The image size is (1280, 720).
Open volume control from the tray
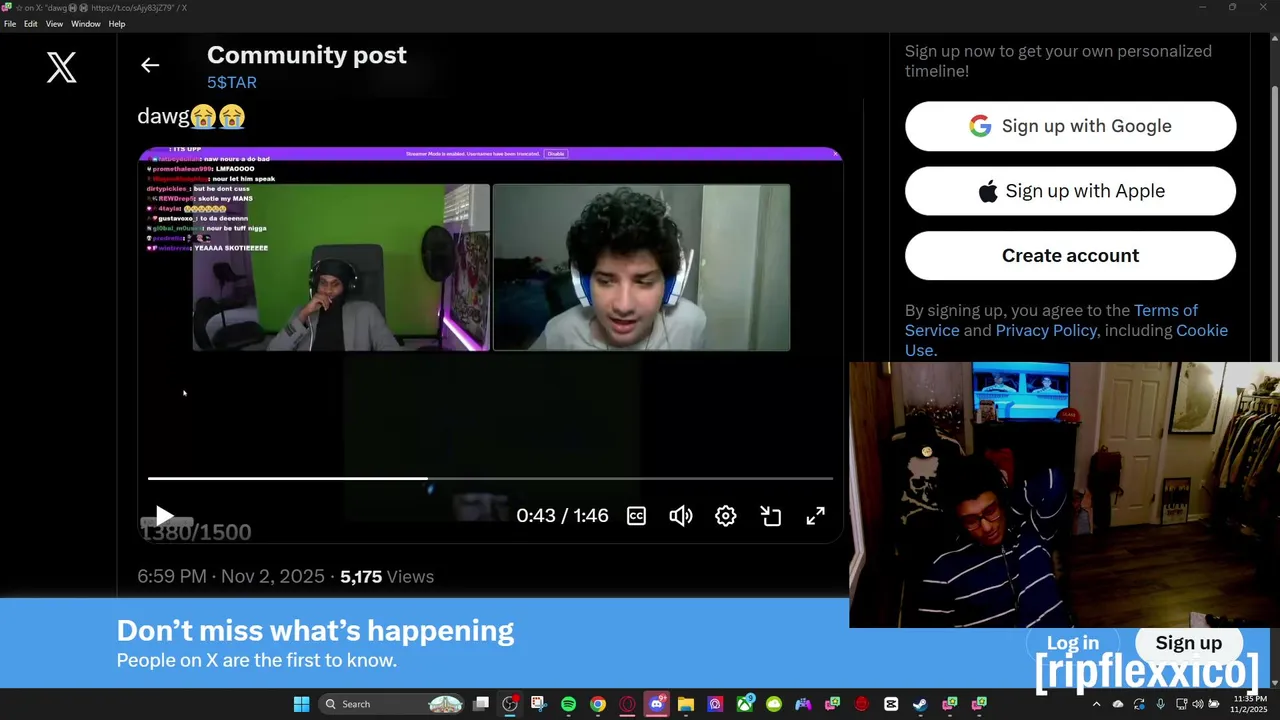click(x=1198, y=704)
